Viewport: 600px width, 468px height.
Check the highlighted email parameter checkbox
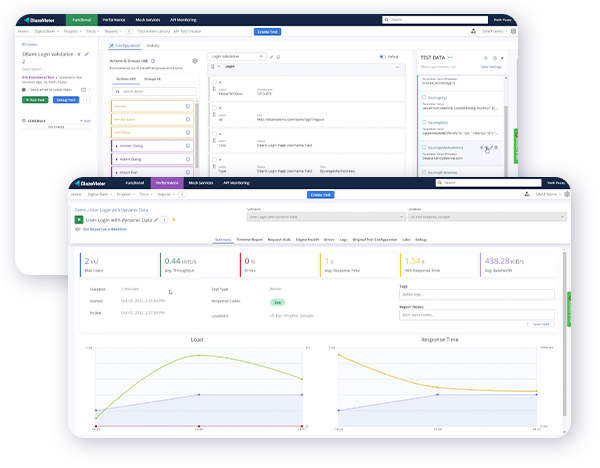424,147
